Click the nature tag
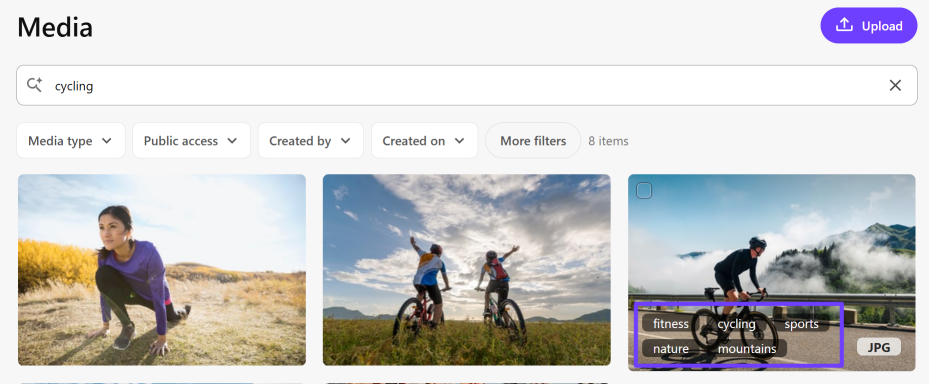 point(671,348)
